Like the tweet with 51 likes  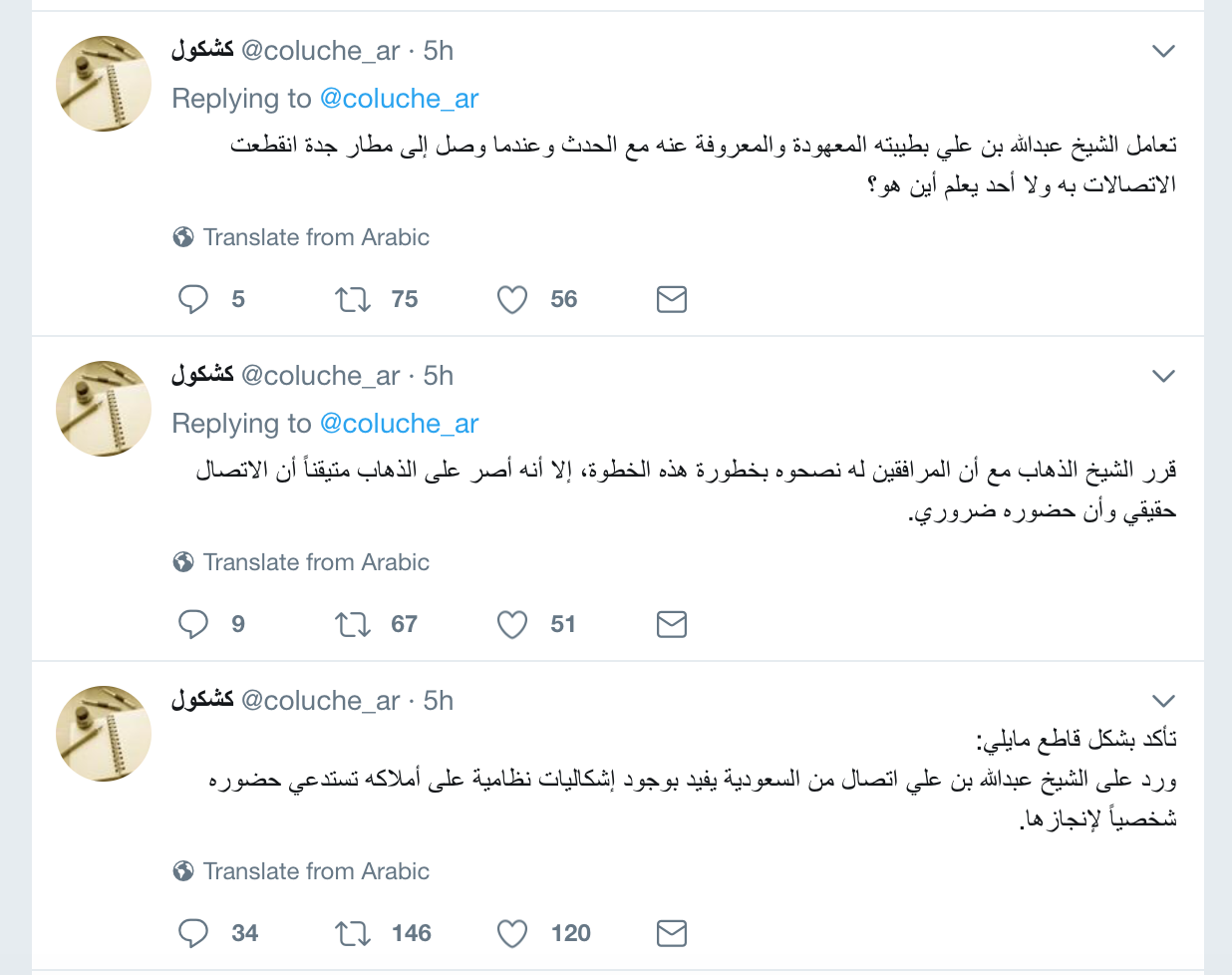[x=512, y=624]
